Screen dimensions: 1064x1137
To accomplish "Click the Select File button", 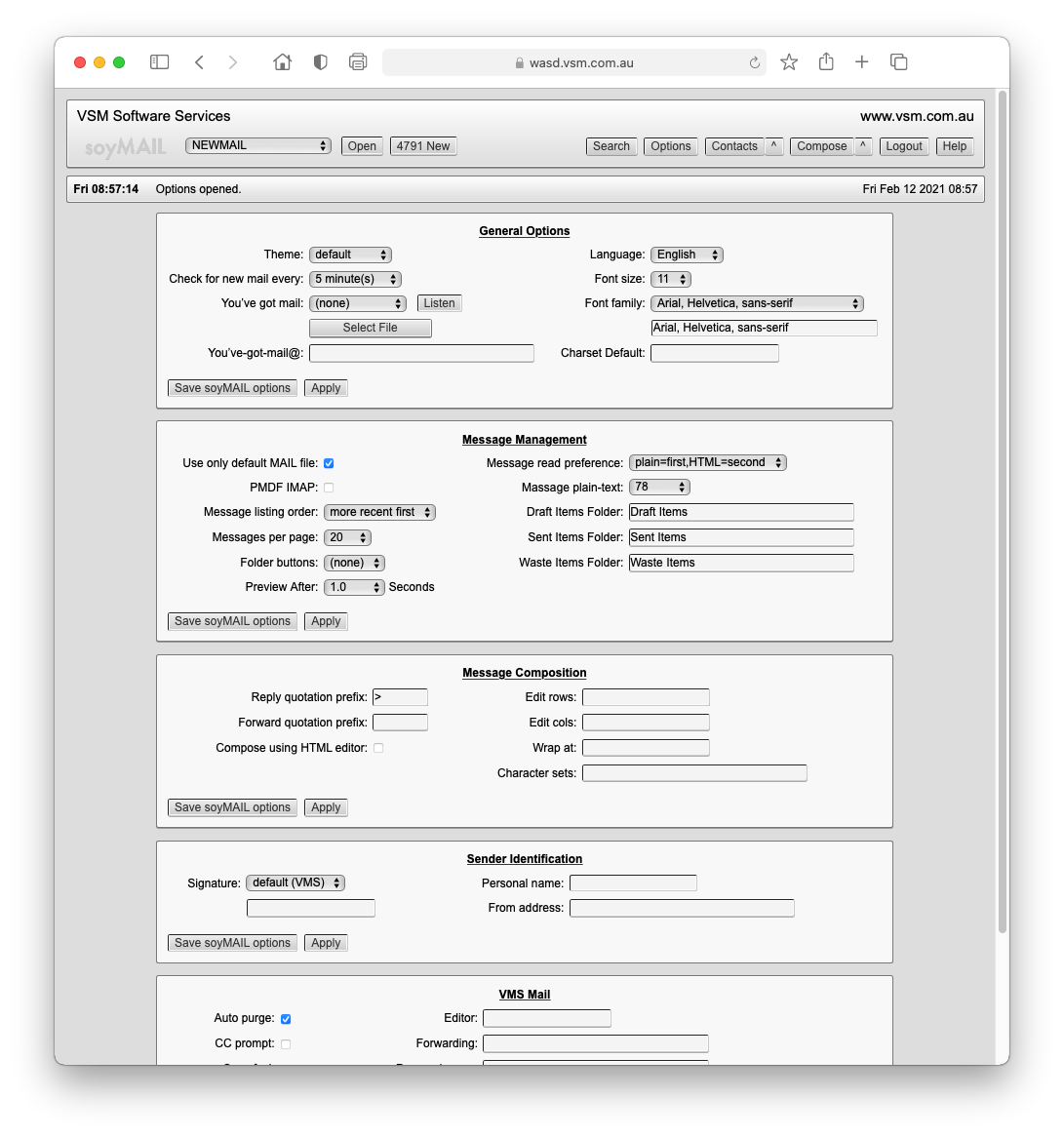I will (x=370, y=328).
